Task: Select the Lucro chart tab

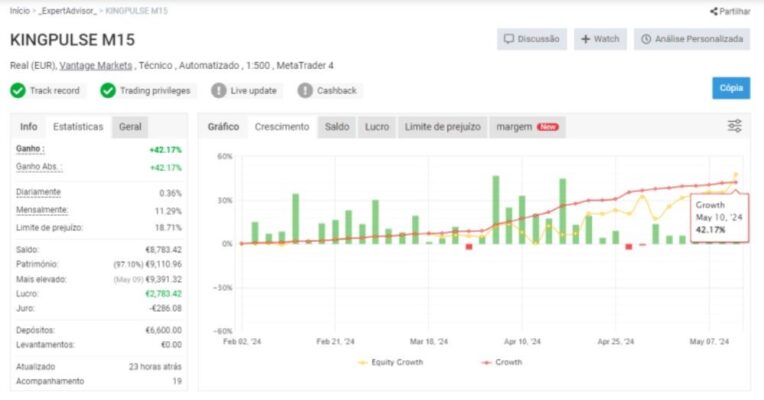Action: (x=377, y=127)
